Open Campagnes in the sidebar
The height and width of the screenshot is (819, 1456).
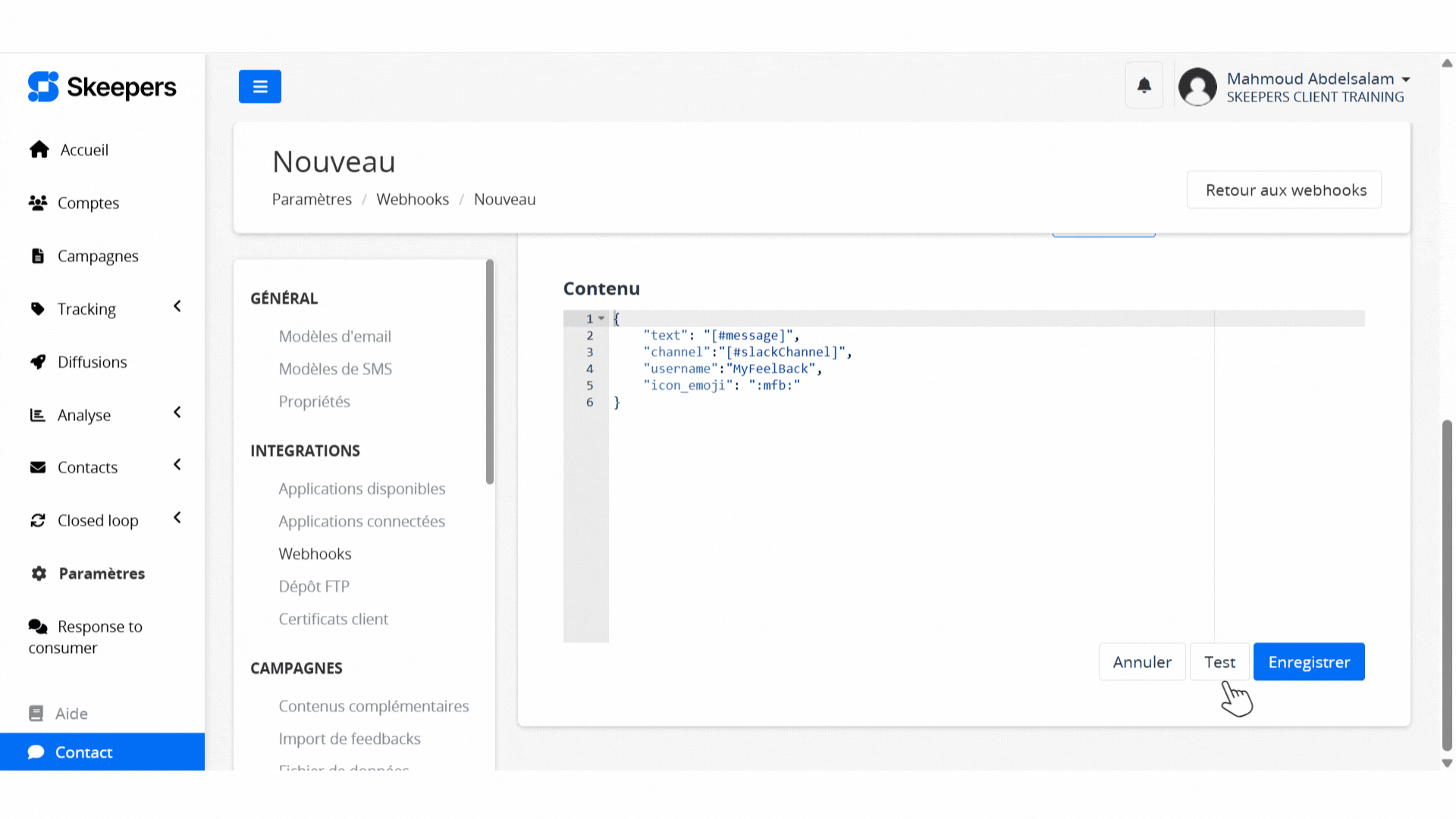98,256
